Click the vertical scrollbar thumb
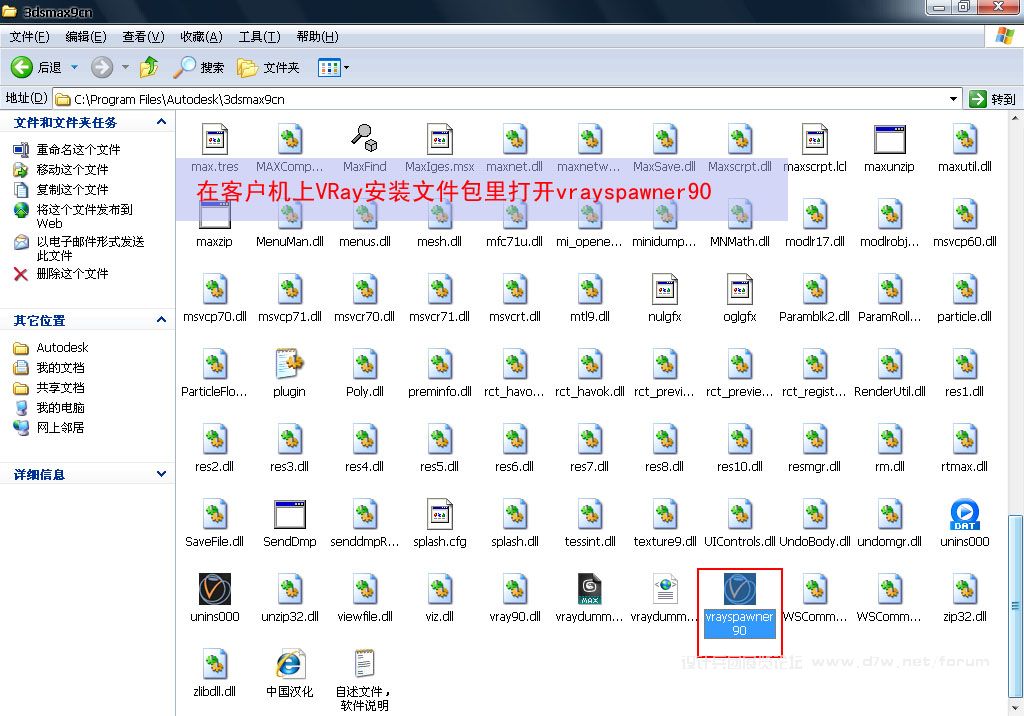The width and height of the screenshot is (1024, 716). pyautogui.click(x=1015, y=608)
